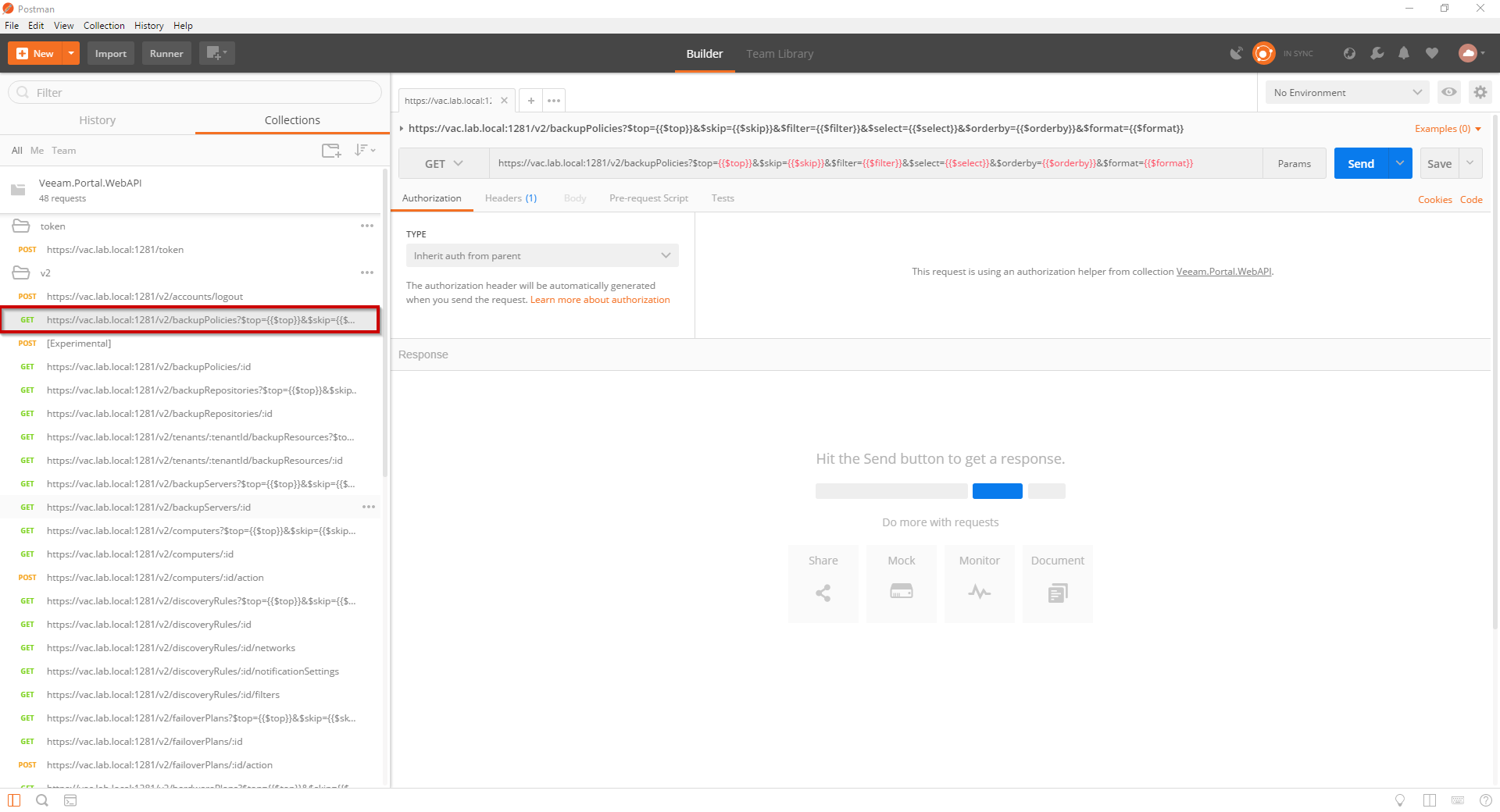Open v2 folder ellipsis menu
1500x812 pixels.
pyautogui.click(x=367, y=272)
